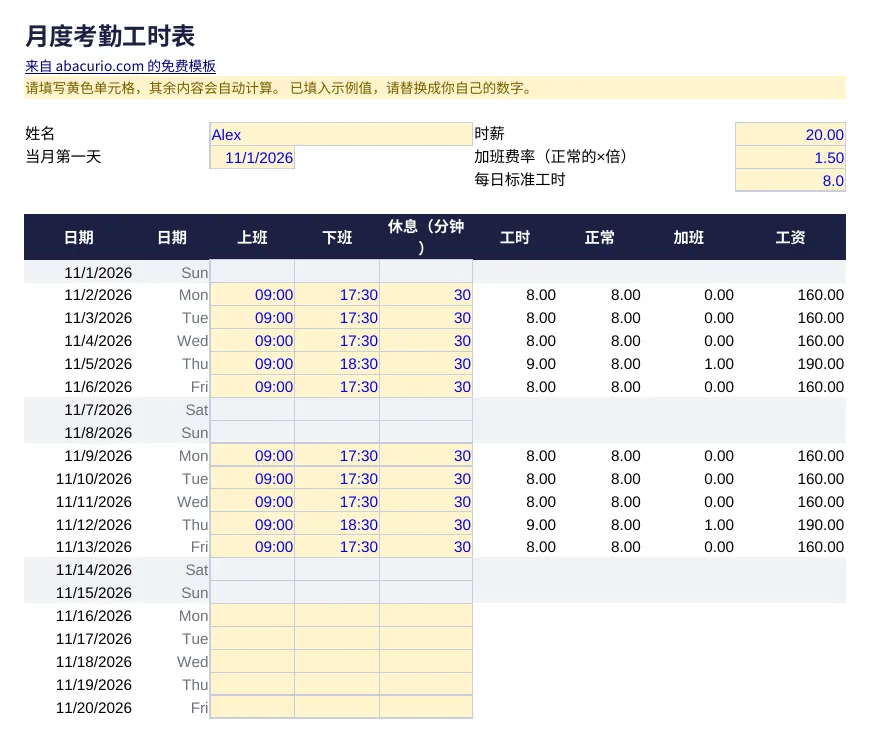Select the break minutes cell for 11/3/2026
870x743 pixels.
tap(426, 318)
